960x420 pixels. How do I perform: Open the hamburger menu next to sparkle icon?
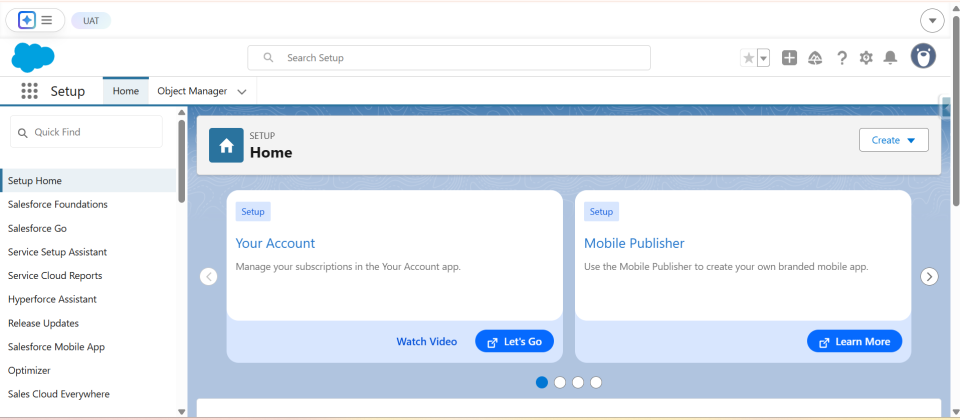[x=47, y=20]
